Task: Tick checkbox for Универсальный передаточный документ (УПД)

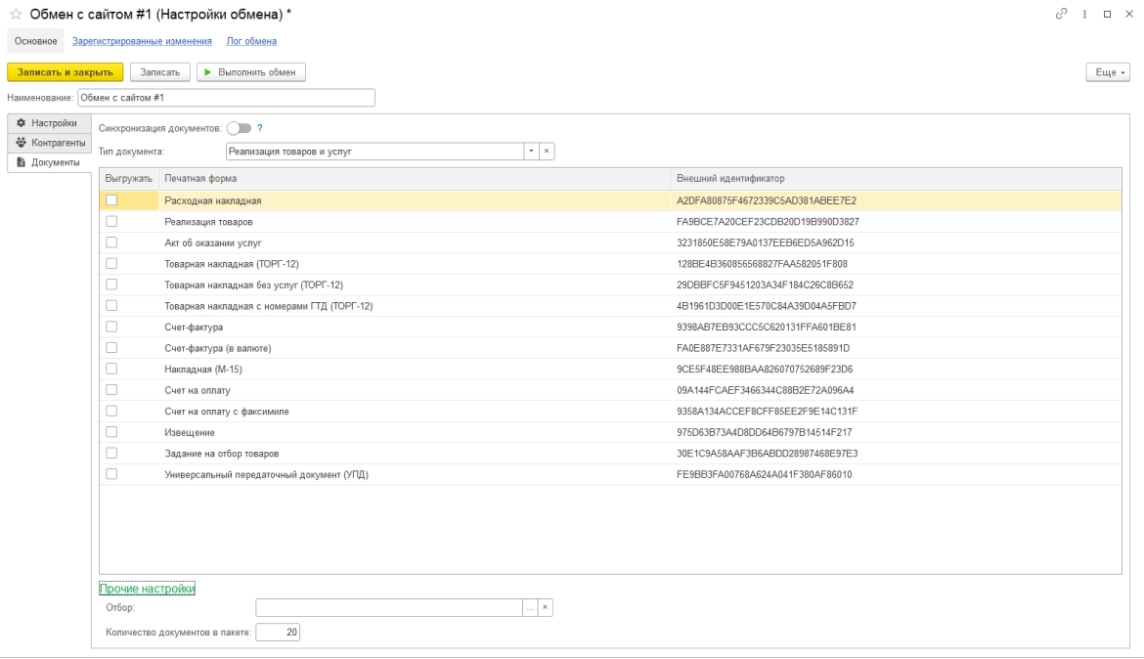Action: [x=112, y=474]
